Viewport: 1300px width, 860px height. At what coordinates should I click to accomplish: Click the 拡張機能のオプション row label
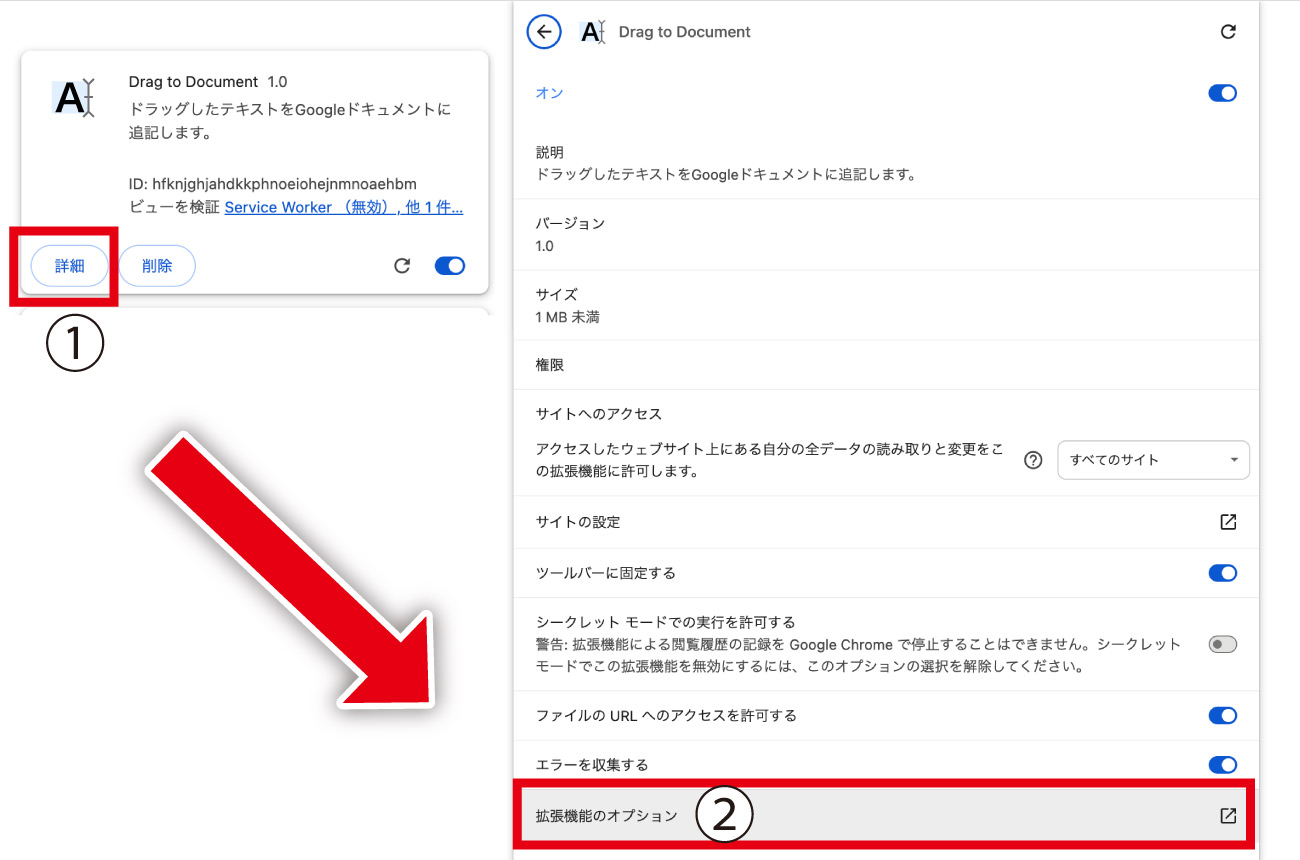(x=606, y=816)
